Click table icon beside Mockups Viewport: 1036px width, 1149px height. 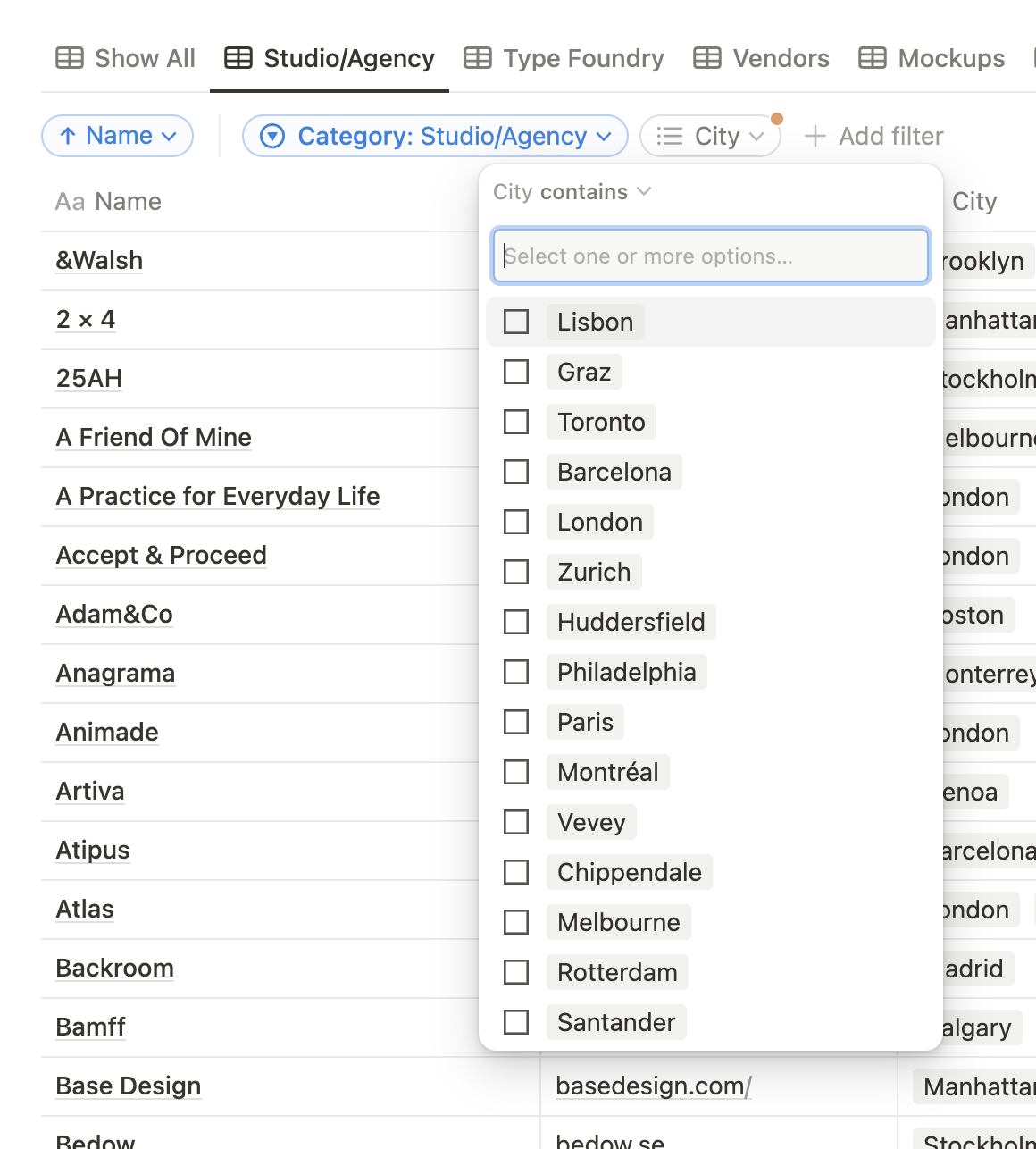[873, 59]
